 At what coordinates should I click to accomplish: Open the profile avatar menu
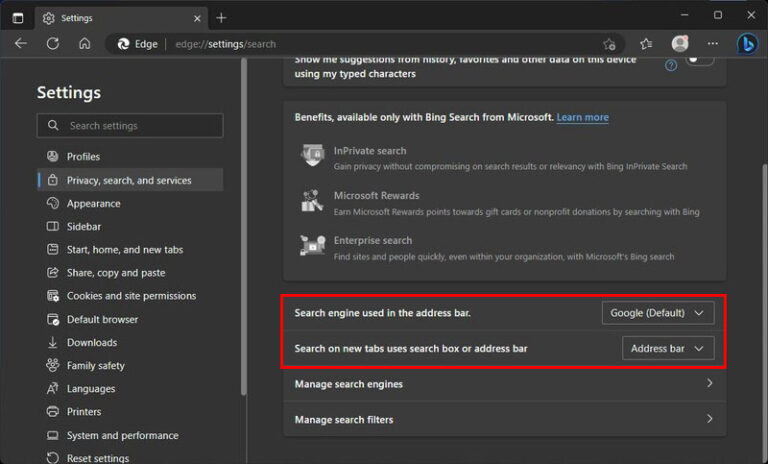pos(680,44)
